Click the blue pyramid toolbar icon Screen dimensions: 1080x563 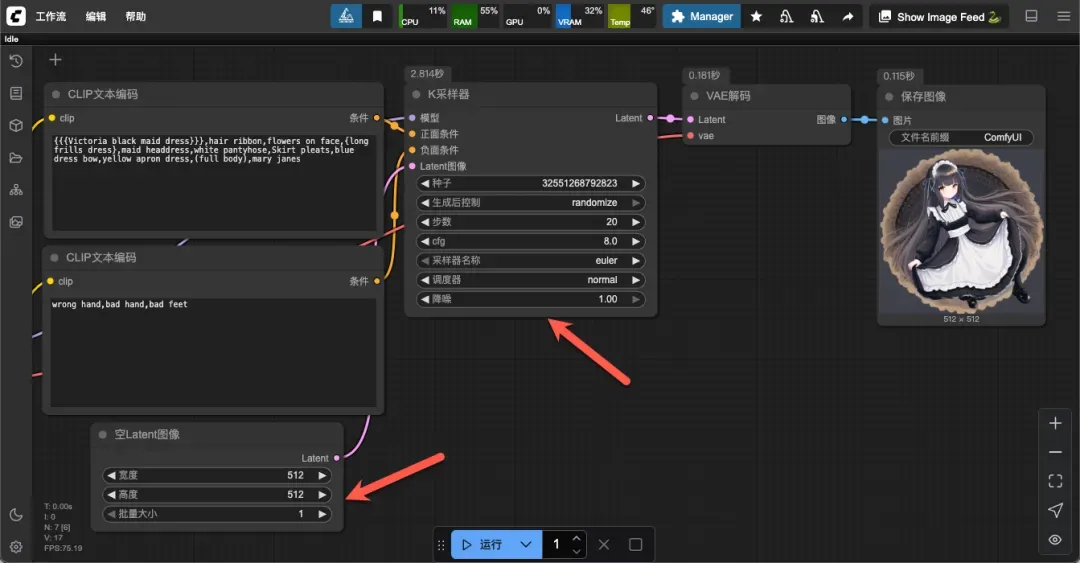[346, 16]
